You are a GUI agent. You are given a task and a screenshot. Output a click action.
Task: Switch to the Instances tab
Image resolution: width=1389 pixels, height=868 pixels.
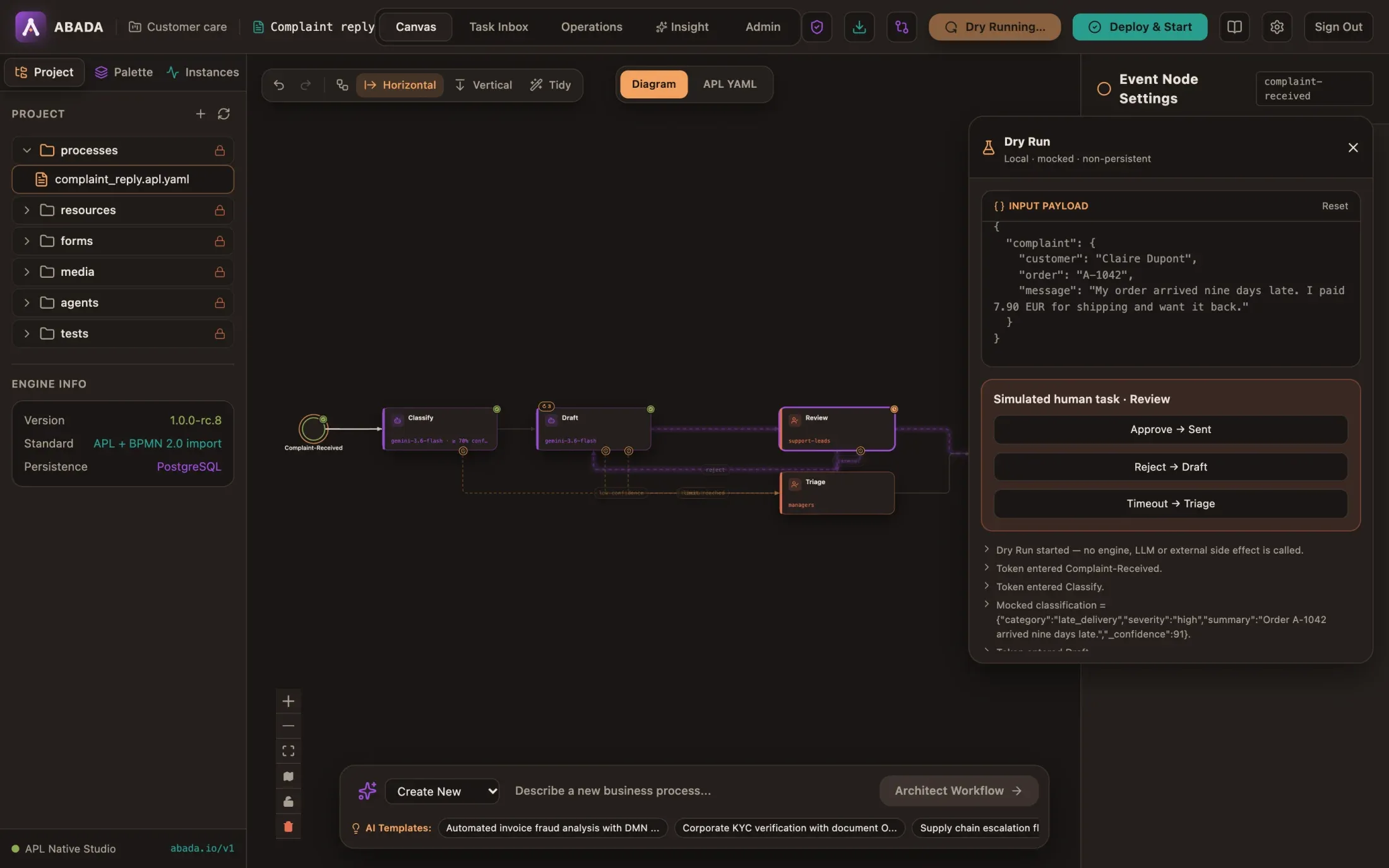[x=203, y=72]
